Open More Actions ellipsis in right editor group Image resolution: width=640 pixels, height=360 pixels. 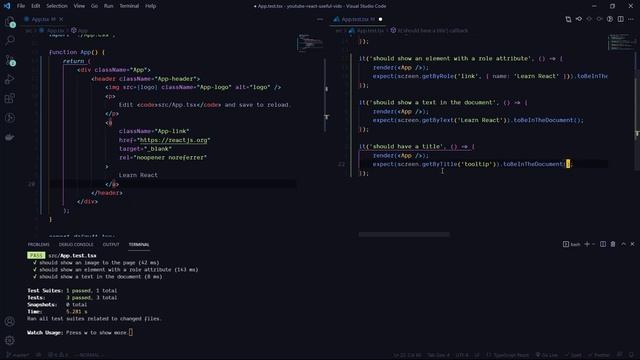tap(631, 19)
